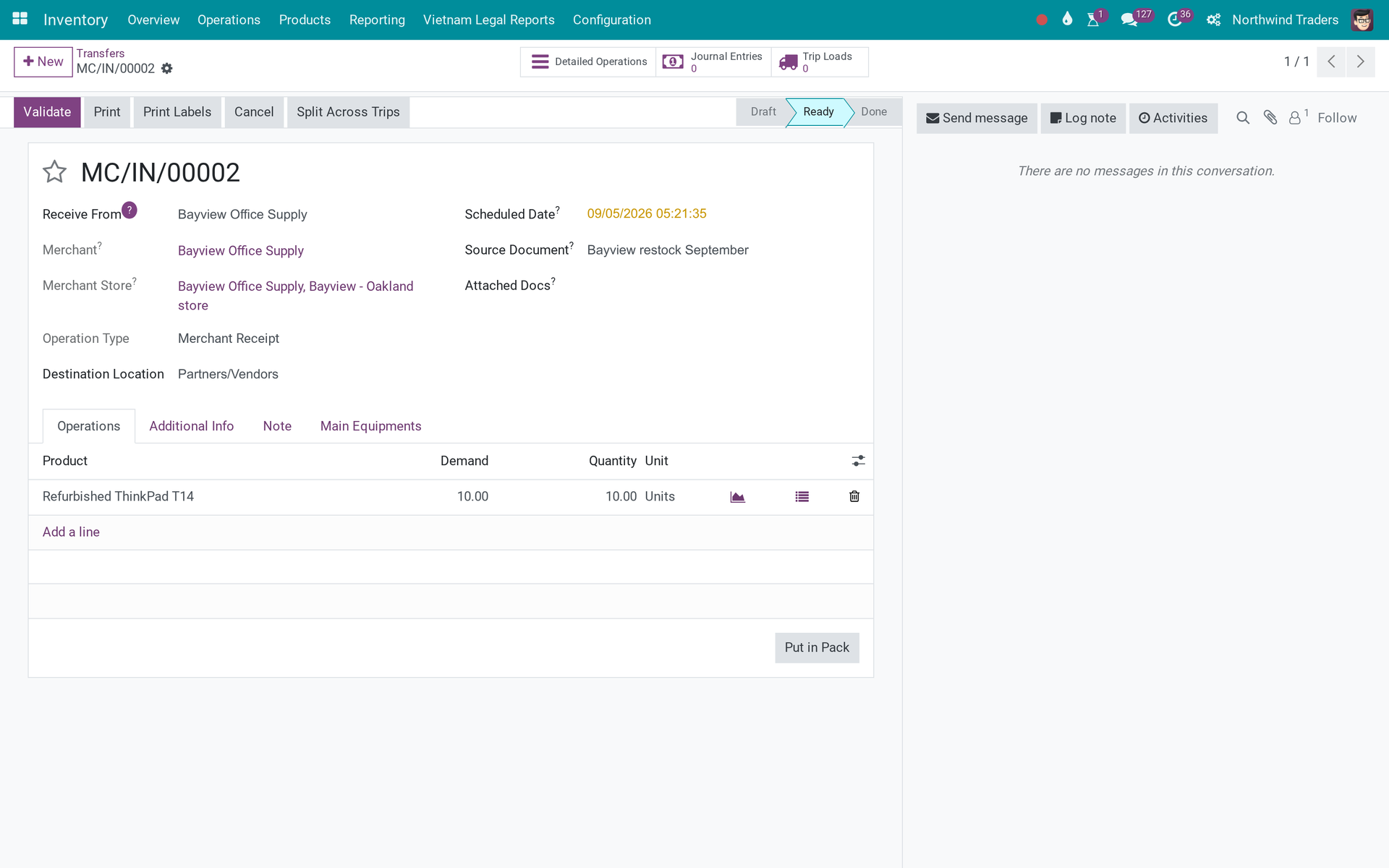This screenshot has width=1389, height=868.
Task: Open the debug gears icon
Action: [x=1213, y=20]
